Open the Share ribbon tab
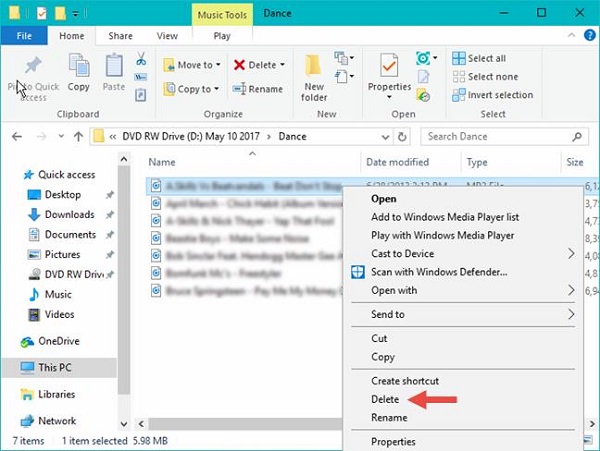The image size is (600, 451). 120,35
